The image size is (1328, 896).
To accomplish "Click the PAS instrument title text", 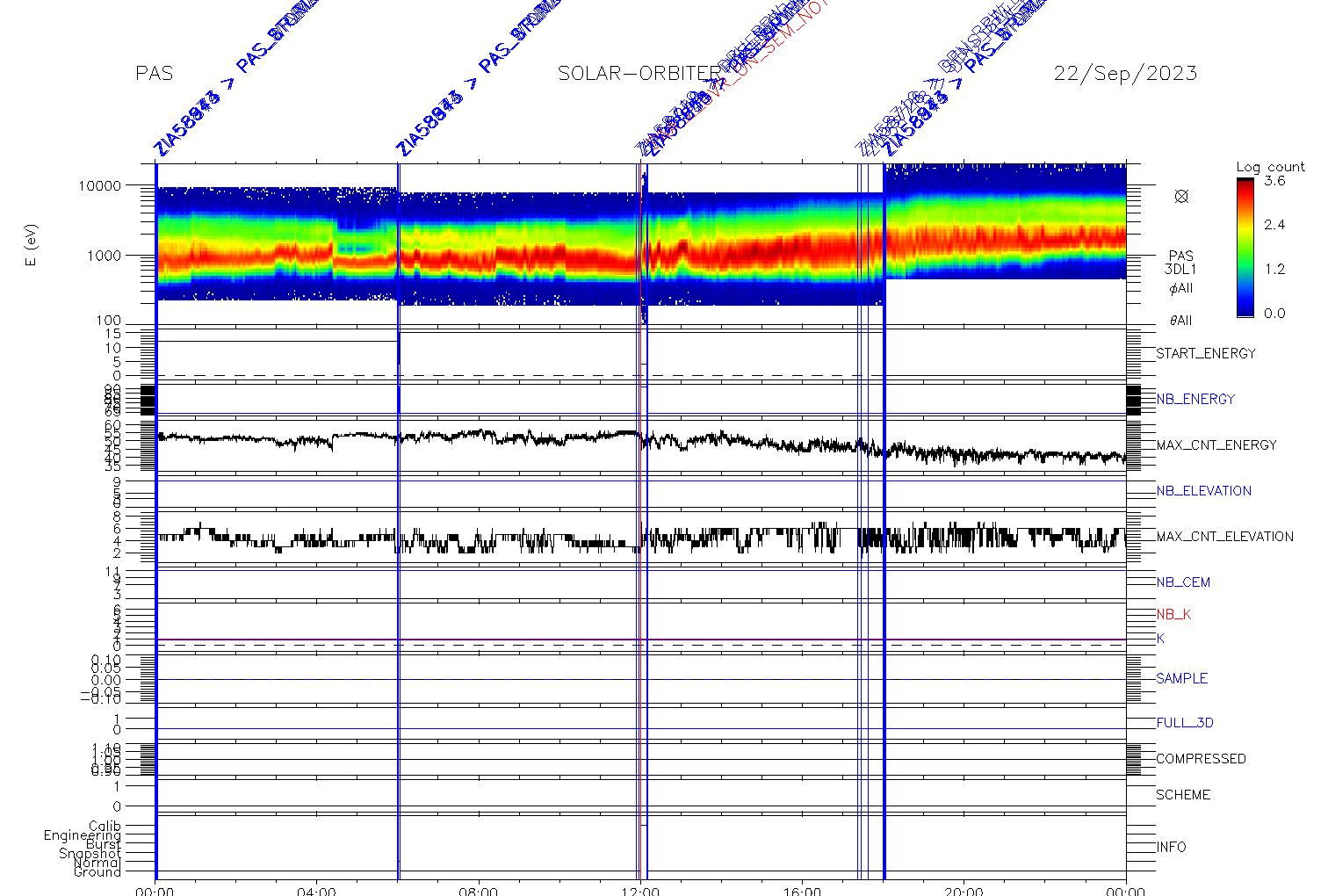I will pos(155,74).
